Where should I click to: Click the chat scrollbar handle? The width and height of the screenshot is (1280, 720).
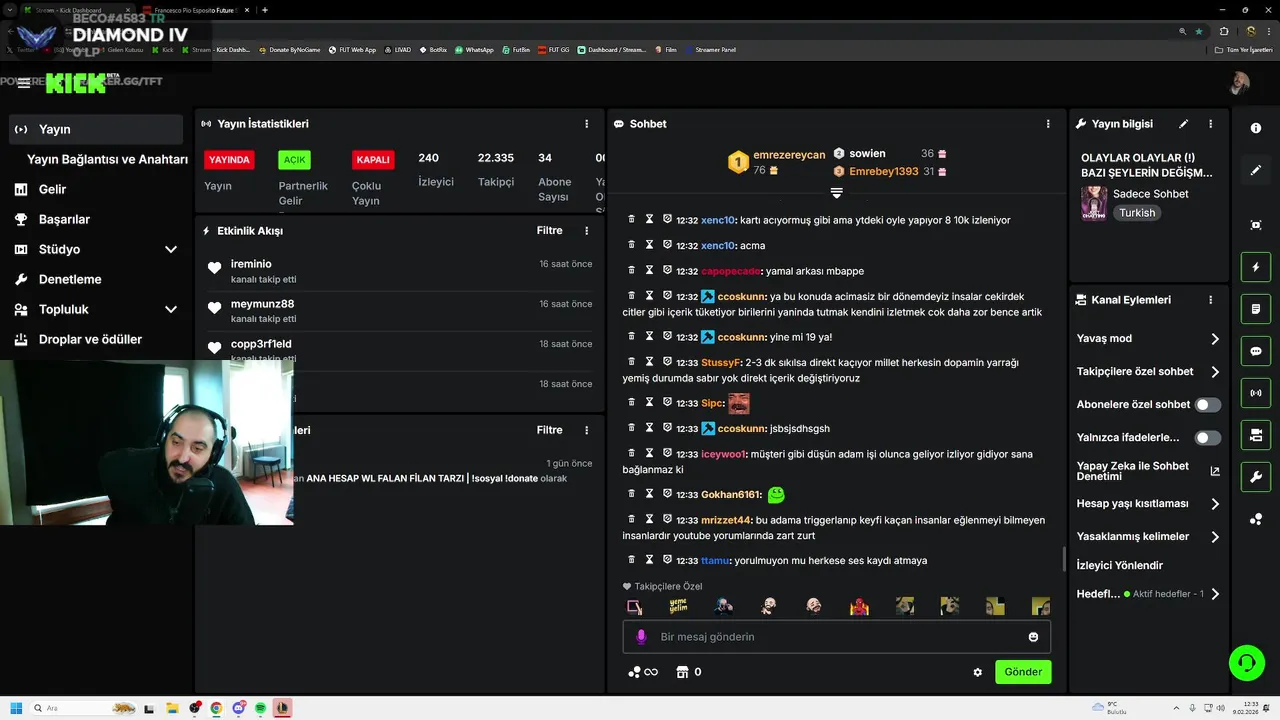tap(1063, 559)
